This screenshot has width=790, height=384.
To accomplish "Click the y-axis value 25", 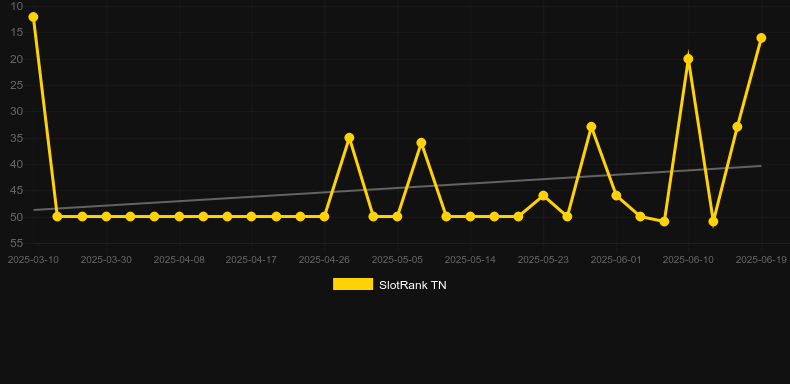I will click(x=17, y=85).
